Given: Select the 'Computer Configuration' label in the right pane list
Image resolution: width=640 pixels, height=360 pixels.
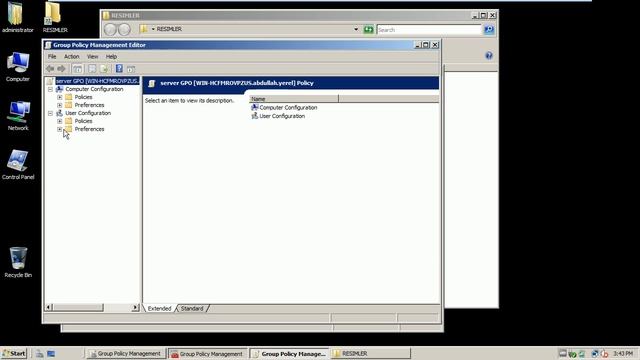Looking at the screenshot, I should pos(288,108).
